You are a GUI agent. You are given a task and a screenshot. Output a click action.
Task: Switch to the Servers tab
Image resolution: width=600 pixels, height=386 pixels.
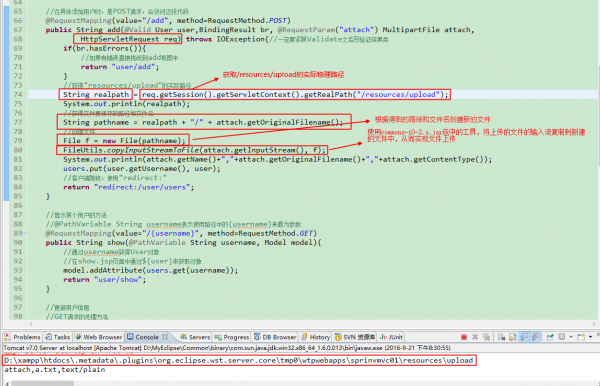point(195,337)
